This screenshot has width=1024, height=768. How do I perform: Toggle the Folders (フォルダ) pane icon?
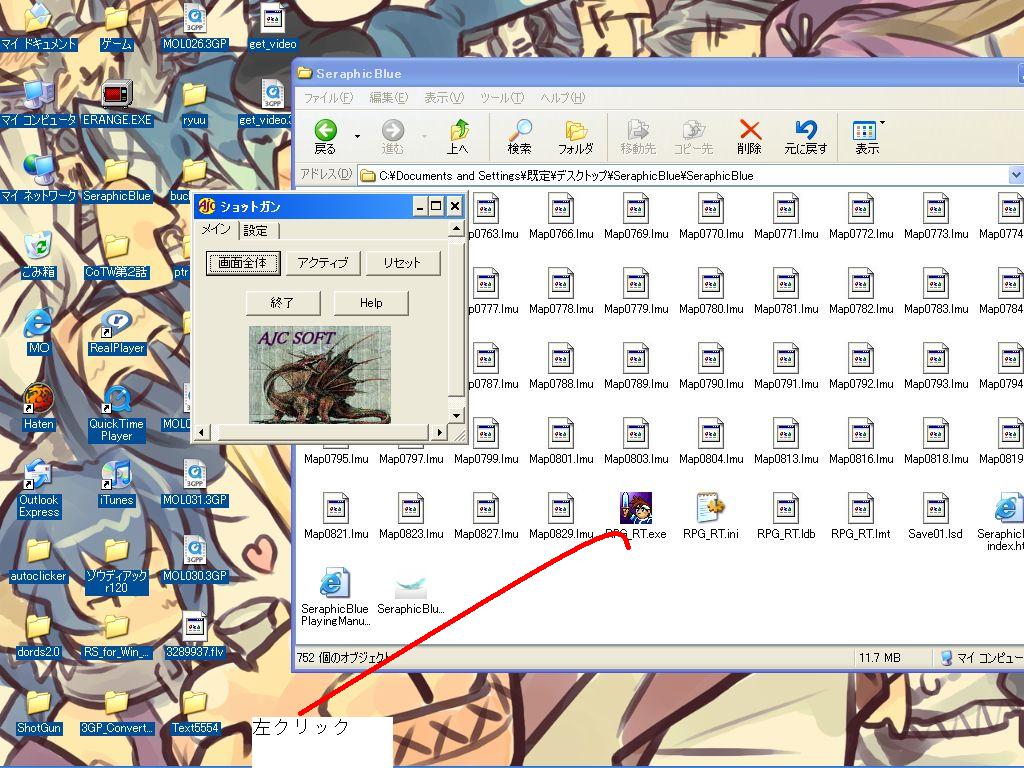575,129
